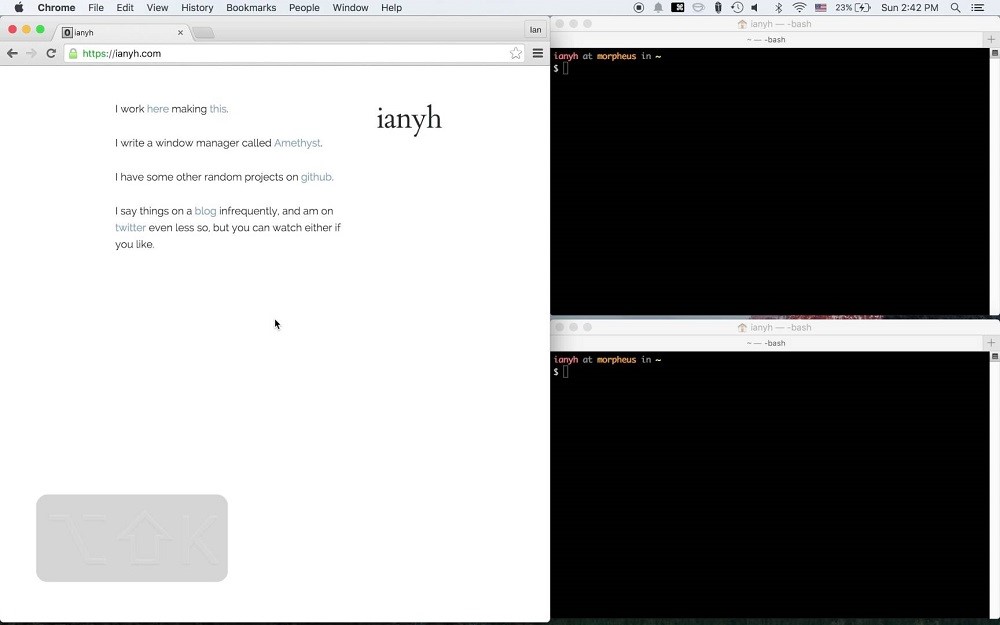The image size is (1000, 625).
Task: Open the Chrome hamburger menu
Action: click(x=538, y=54)
